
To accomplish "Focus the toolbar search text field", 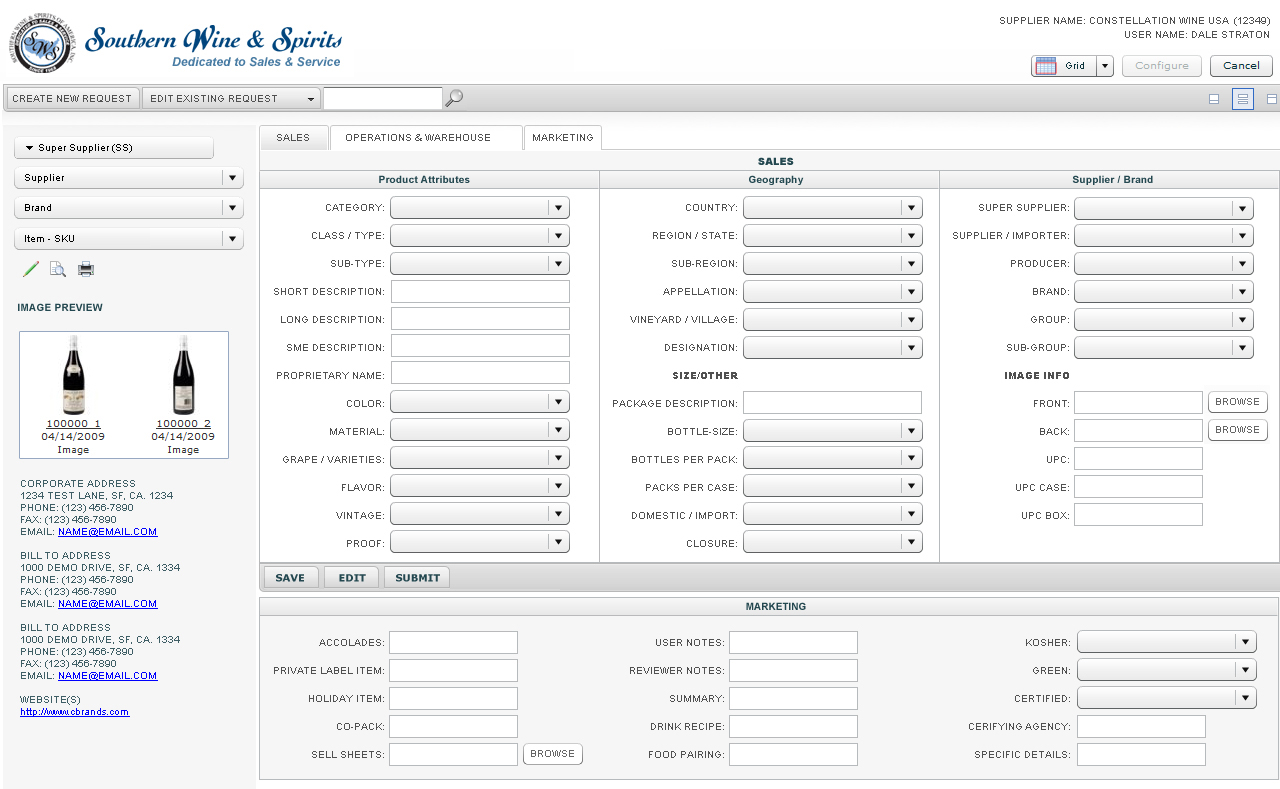I will point(383,99).
